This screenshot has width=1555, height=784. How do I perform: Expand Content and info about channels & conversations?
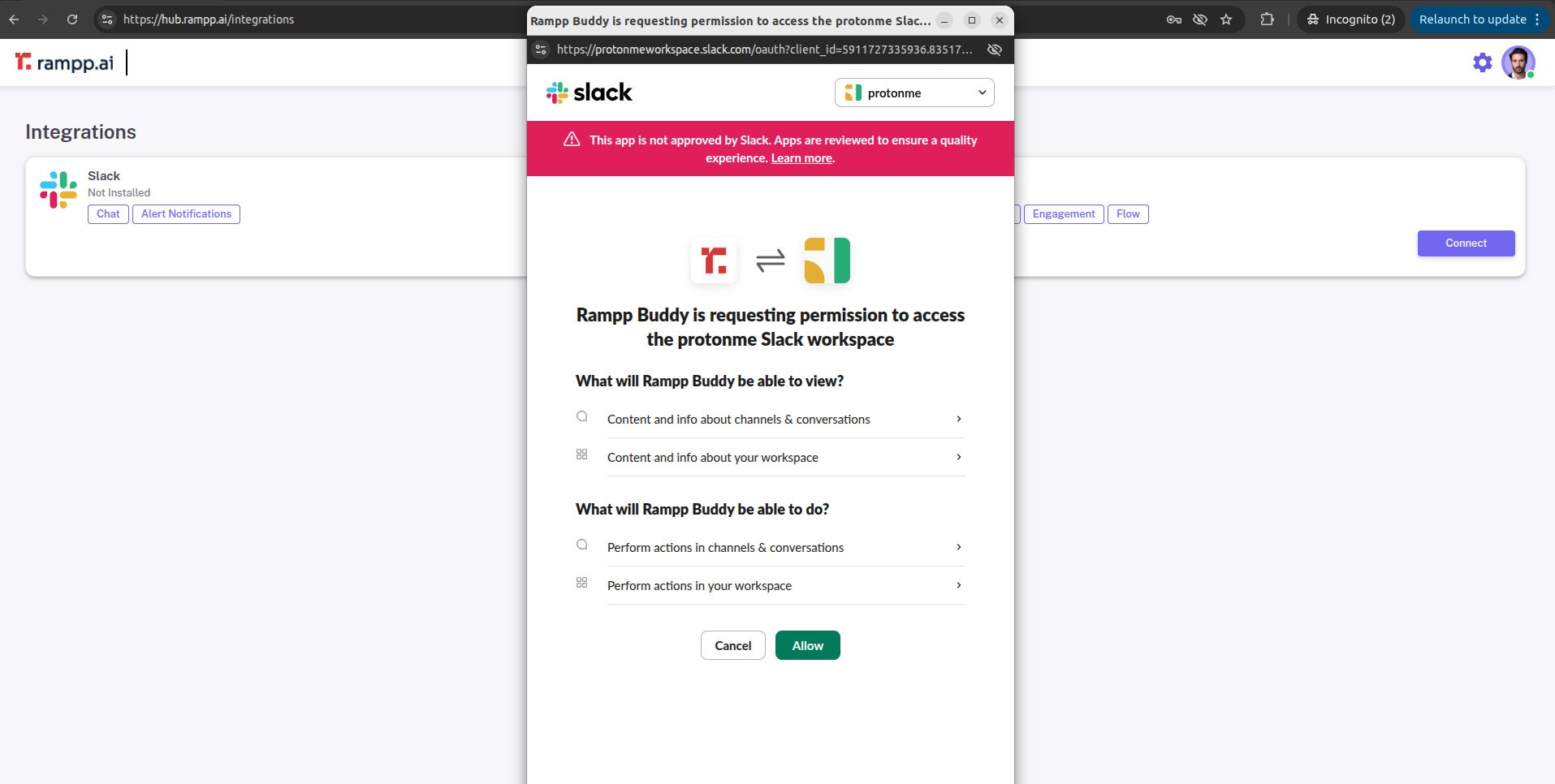tap(784, 420)
